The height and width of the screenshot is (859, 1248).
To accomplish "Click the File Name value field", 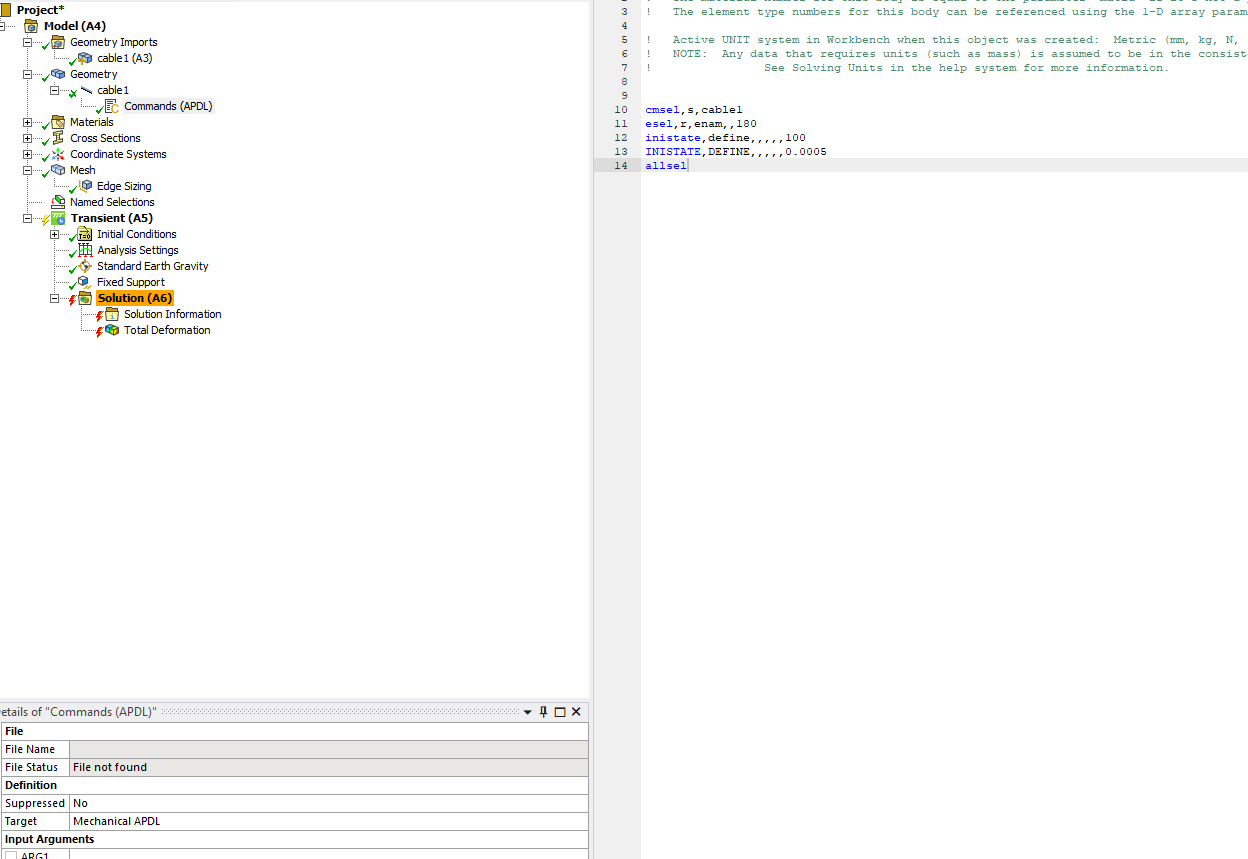I will point(329,749).
